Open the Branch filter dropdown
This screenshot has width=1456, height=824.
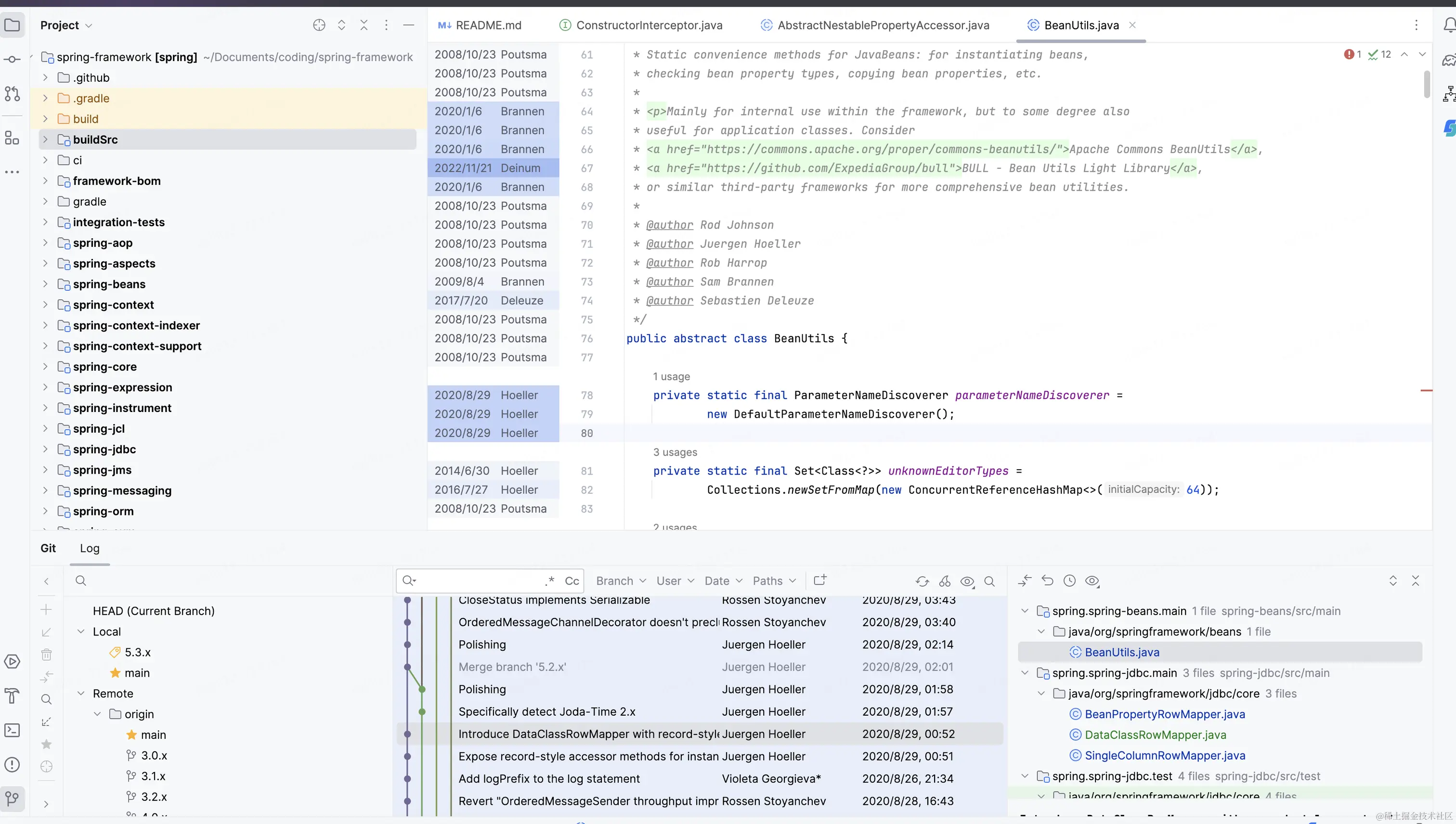[x=621, y=580]
